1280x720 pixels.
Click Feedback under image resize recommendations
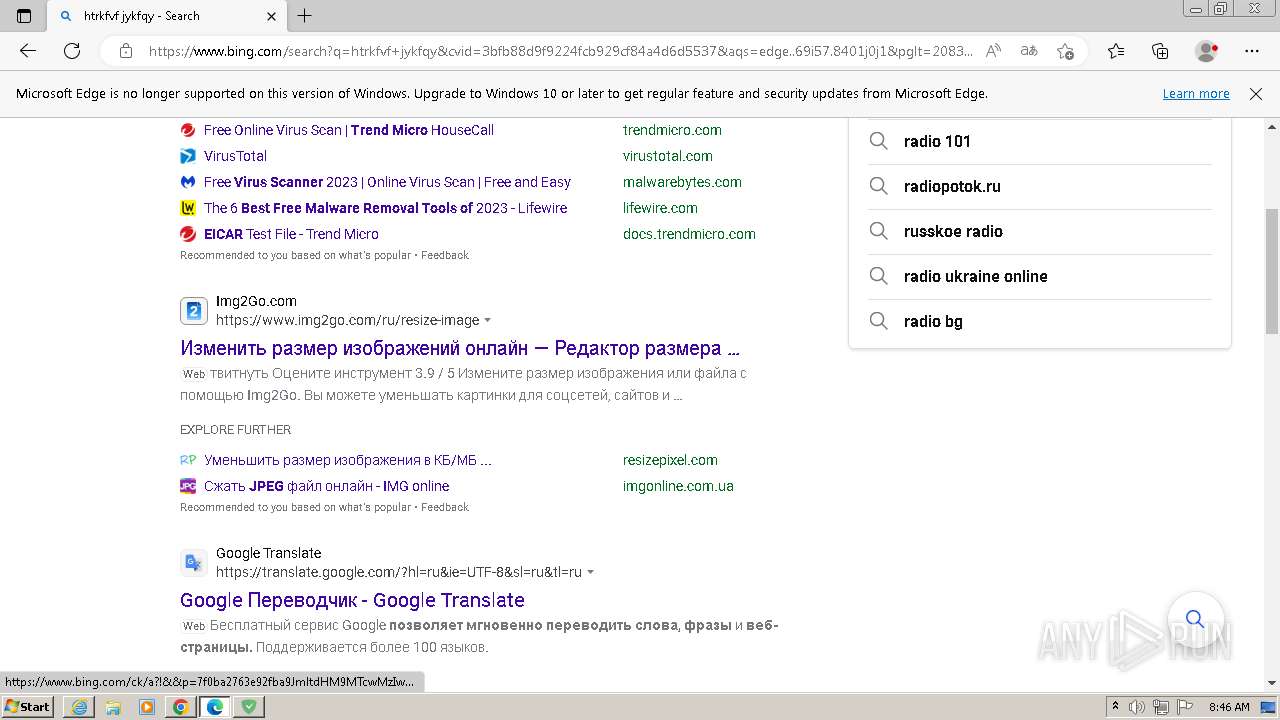coord(445,507)
